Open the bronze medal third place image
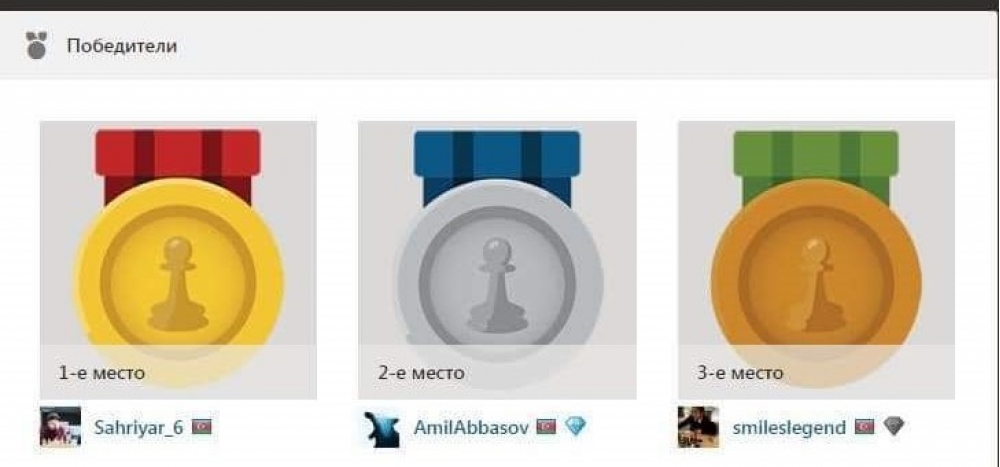The image size is (1000, 467). tap(816, 260)
